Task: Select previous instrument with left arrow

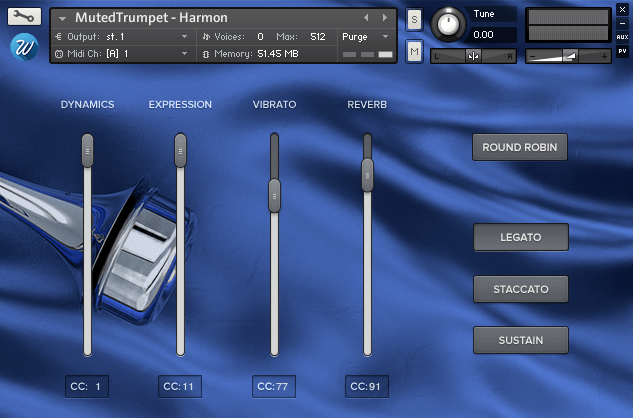Action: point(366,18)
